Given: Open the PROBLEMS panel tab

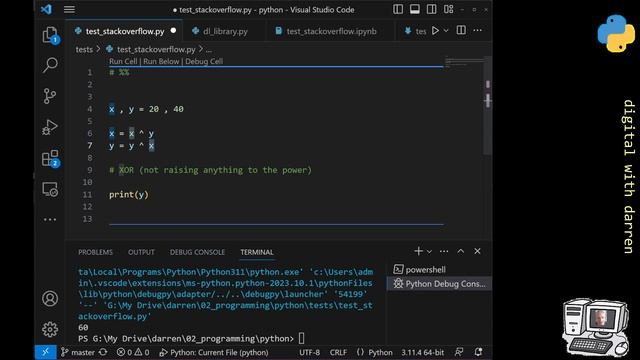Looking at the screenshot, I should 95,252.
